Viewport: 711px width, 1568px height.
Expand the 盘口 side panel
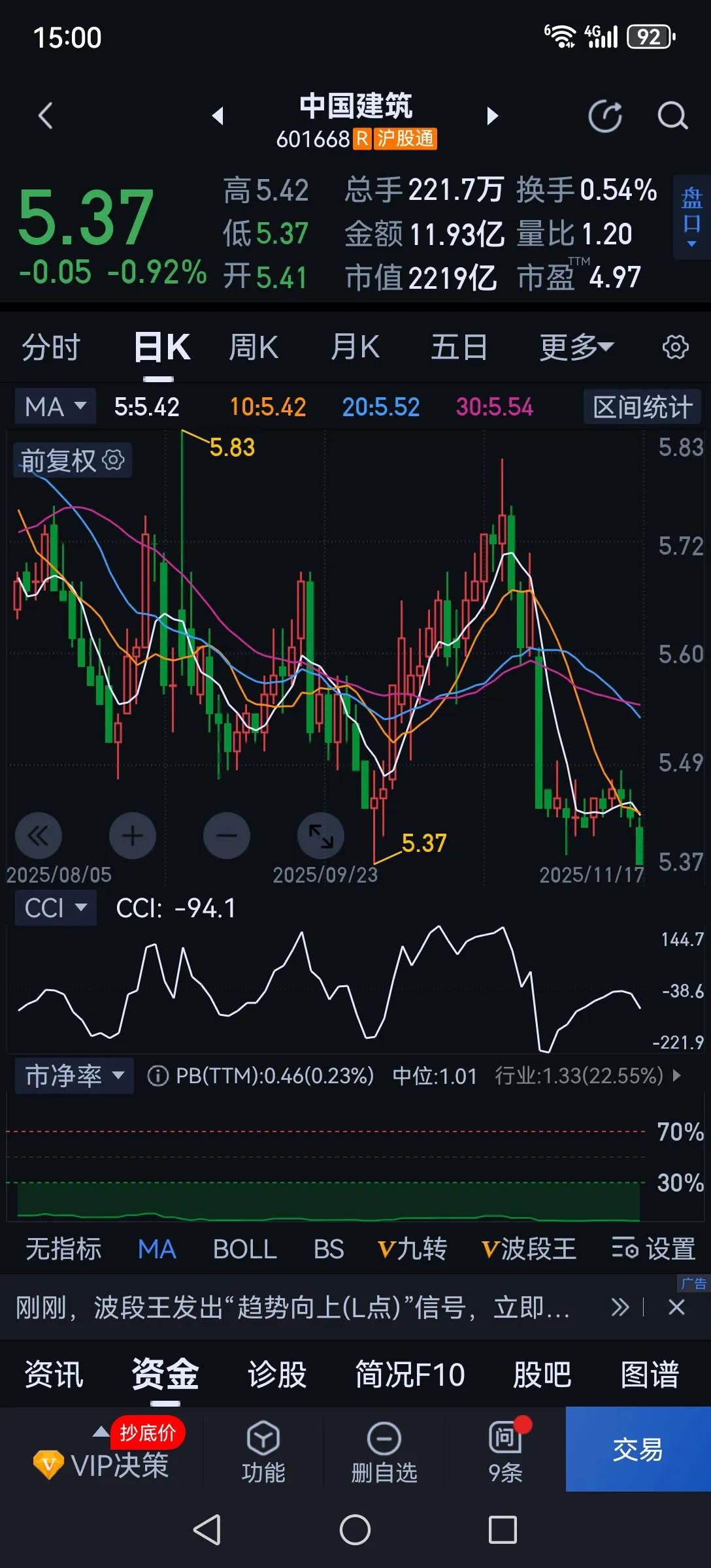point(691,217)
